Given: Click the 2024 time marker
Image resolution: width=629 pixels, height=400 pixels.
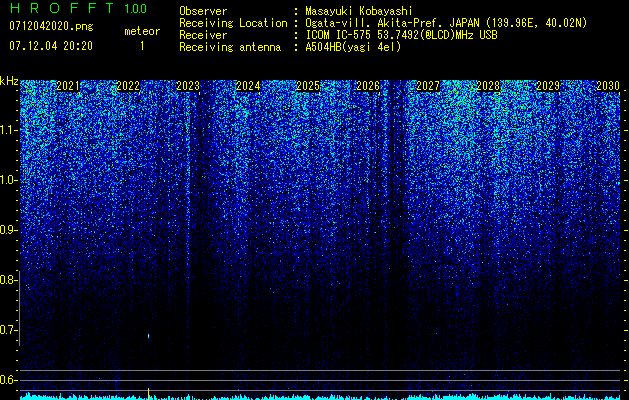Looking at the screenshot, I should pos(248,86).
